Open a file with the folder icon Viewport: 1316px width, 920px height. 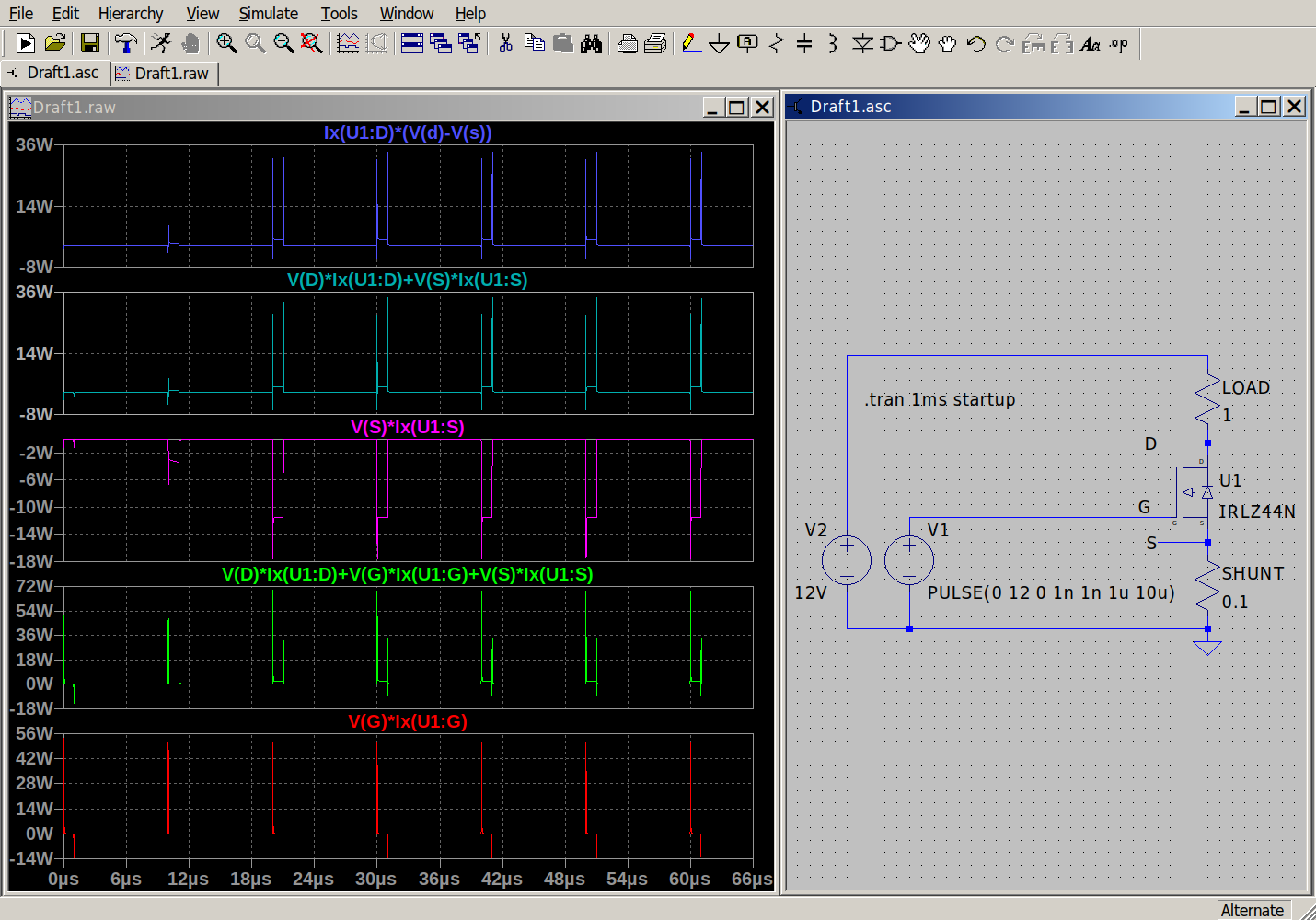tap(55, 43)
